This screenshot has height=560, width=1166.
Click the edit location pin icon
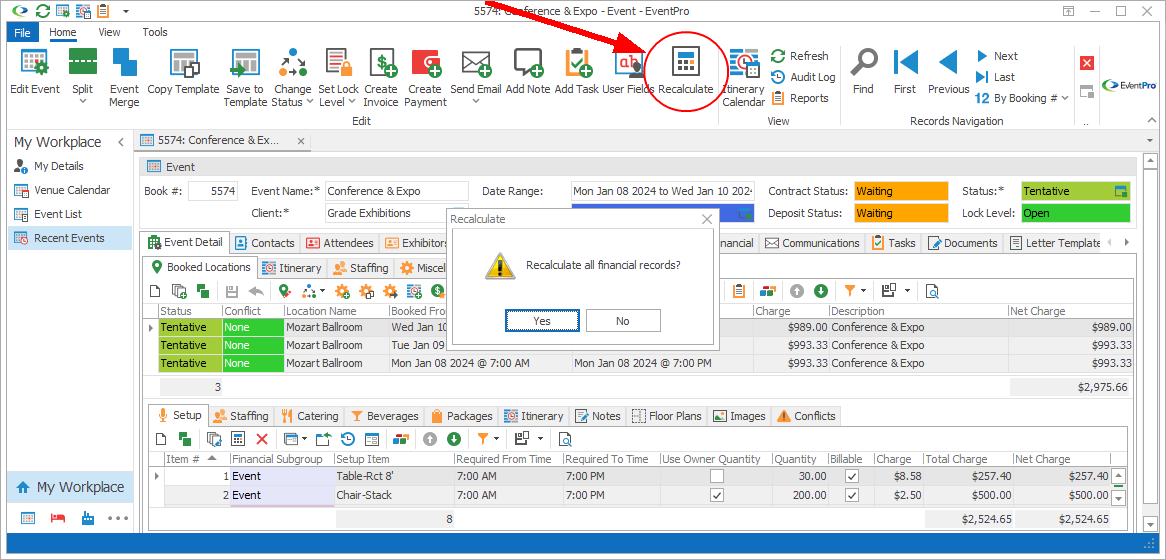(284, 291)
